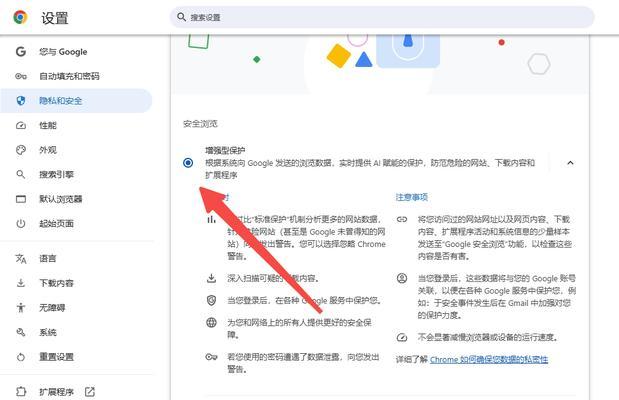This screenshot has height=400, width=619.
Task: Click 不会显著减慢浏览器或设备的运行速度 text
Action: pyautogui.click(x=488, y=337)
